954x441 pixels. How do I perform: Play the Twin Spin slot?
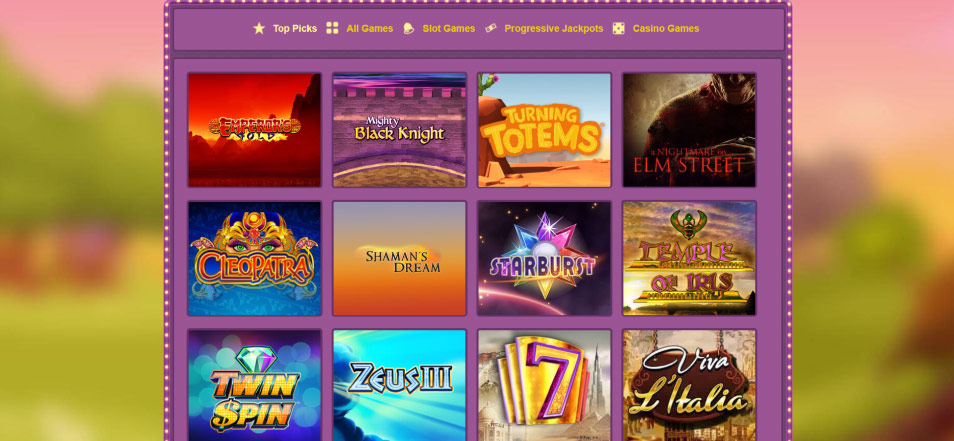click(x=254, y=386)
